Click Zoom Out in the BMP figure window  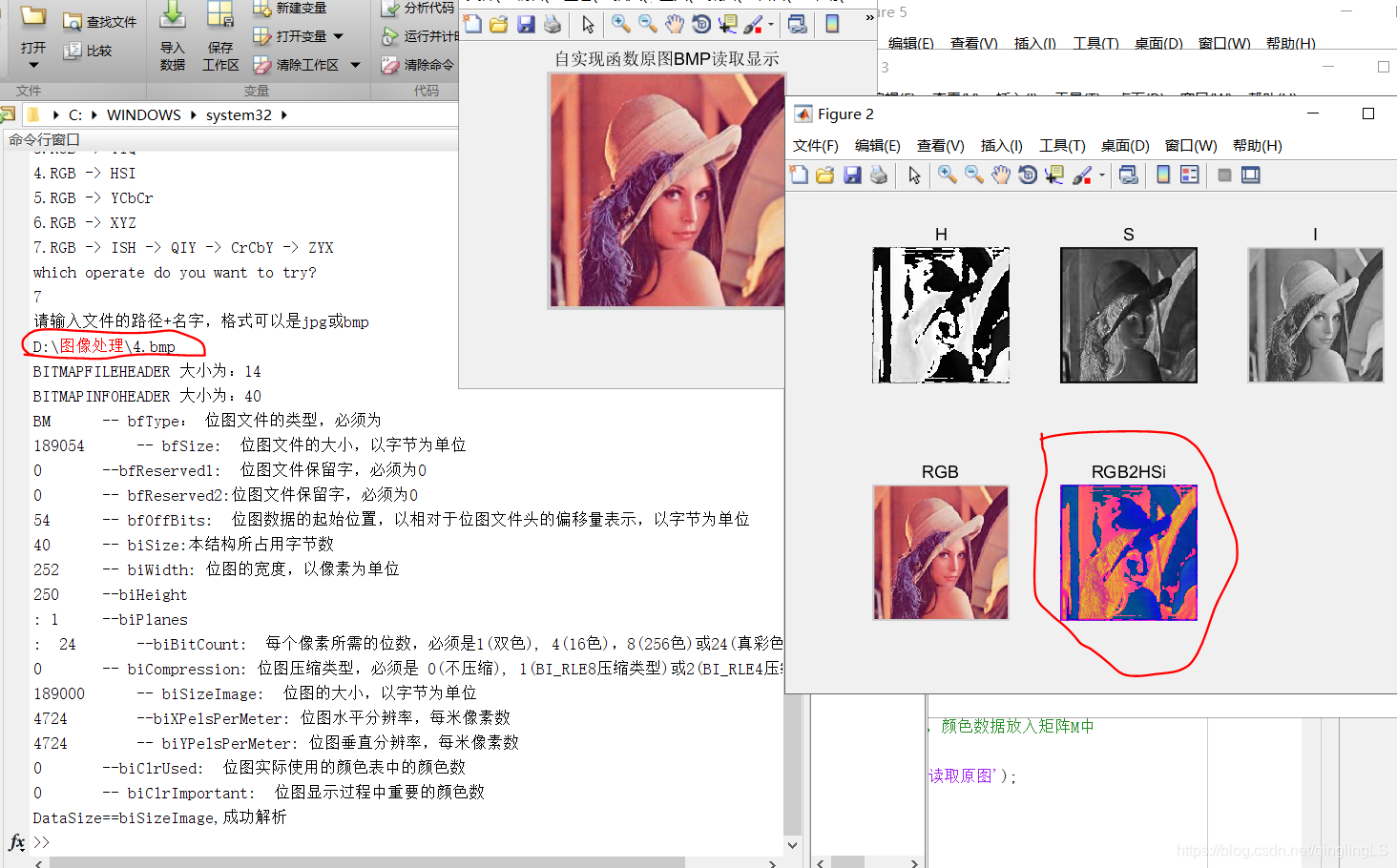point(647,24)
